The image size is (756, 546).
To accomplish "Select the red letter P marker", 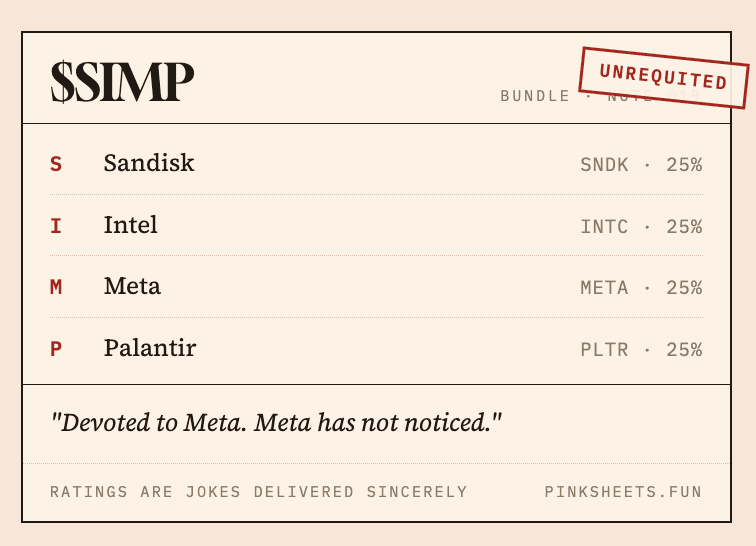I will click(56, 349).
